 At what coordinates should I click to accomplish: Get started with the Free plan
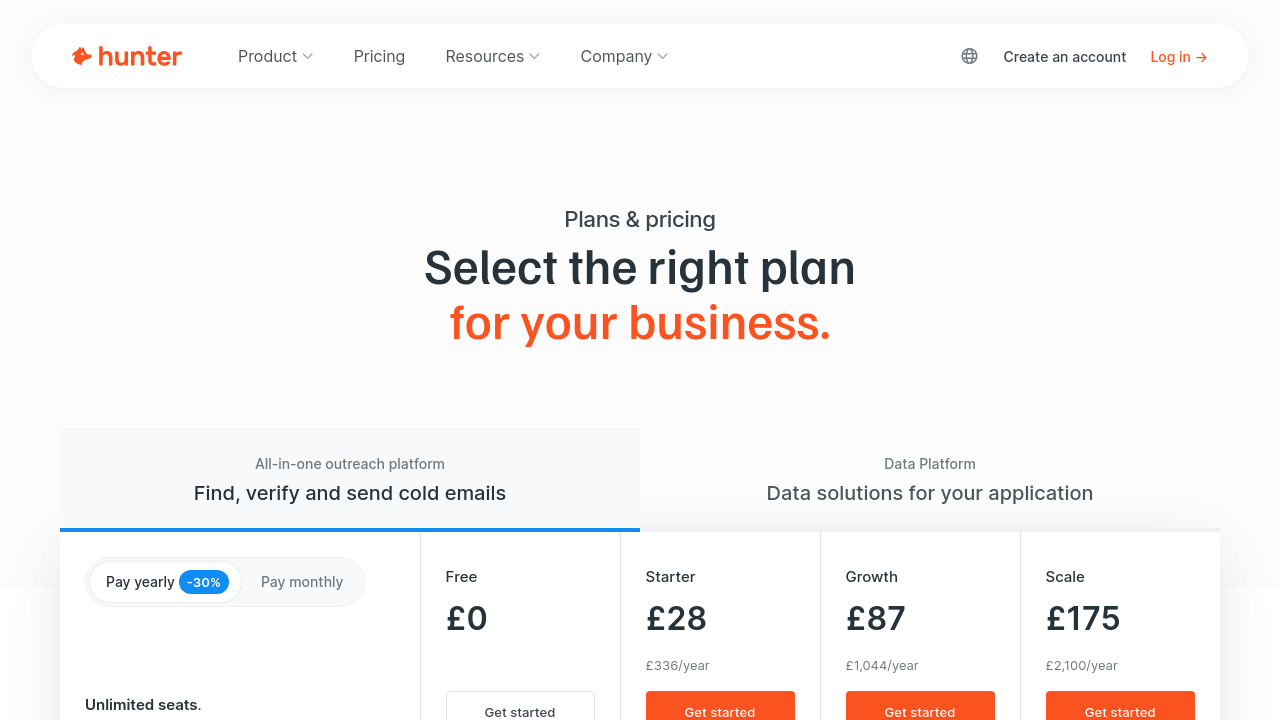point(520,709)
